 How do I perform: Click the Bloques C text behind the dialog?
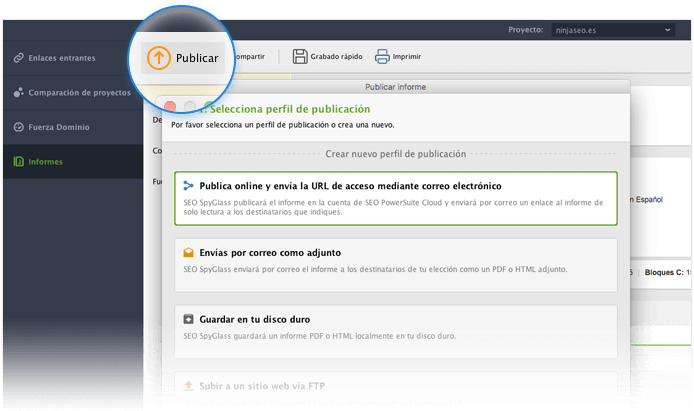(x=667, y=273)
